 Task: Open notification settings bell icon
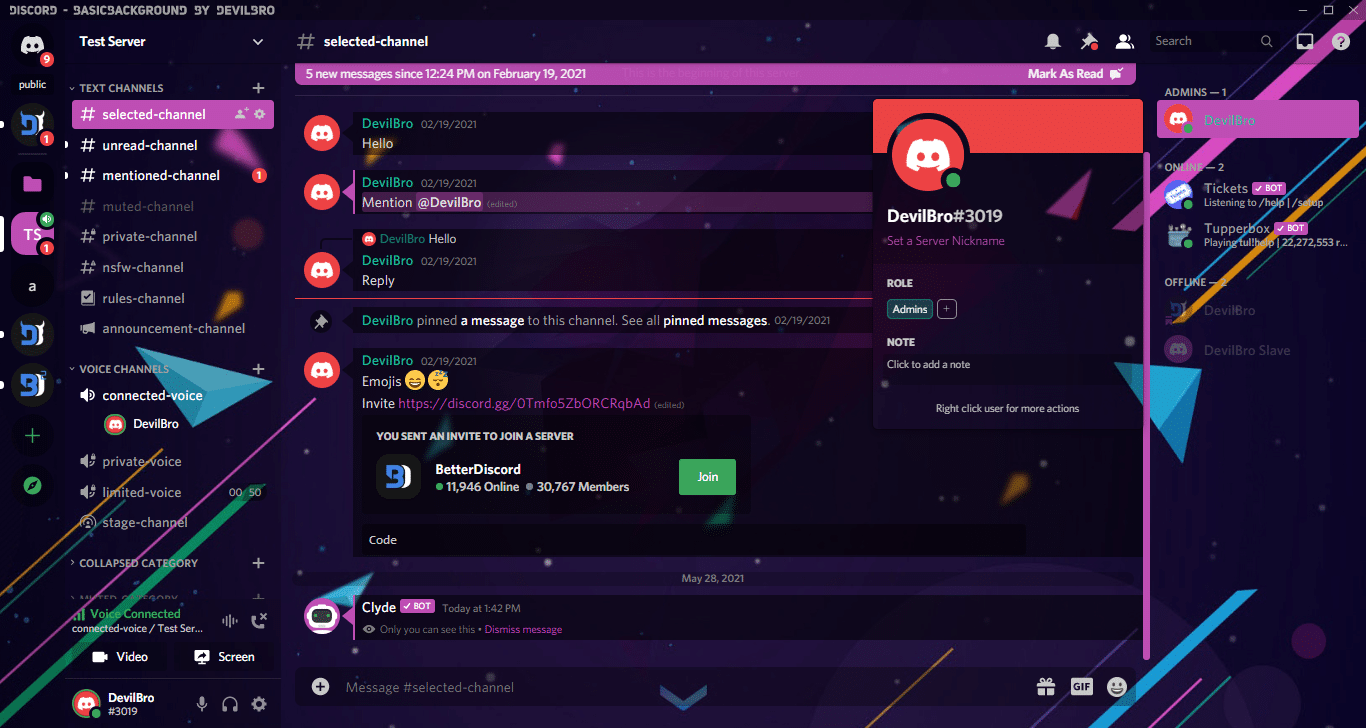[x=1052, y=41]
